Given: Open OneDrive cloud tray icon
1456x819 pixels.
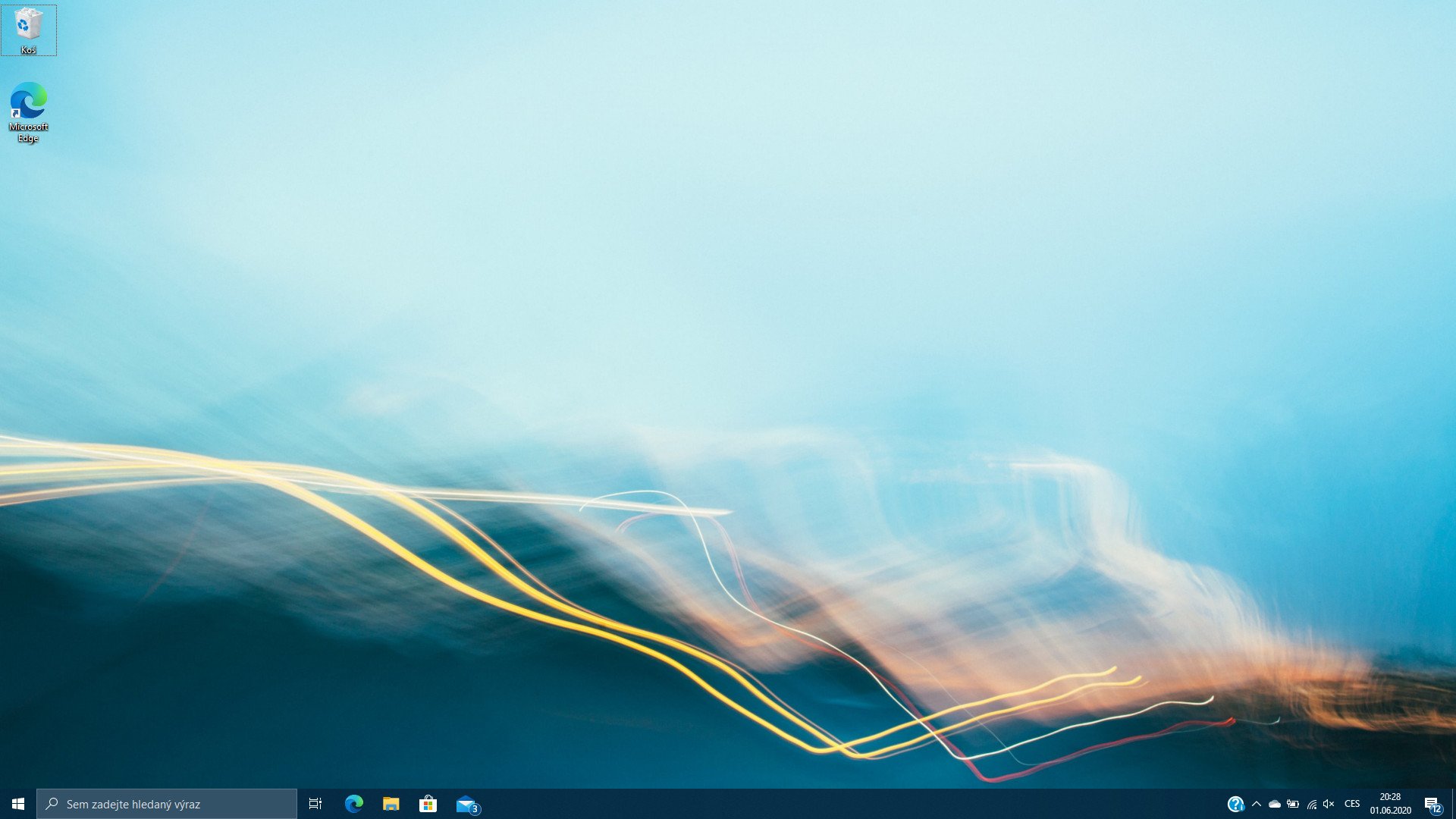Looking at the screenshot, I should coord(1275,804).
